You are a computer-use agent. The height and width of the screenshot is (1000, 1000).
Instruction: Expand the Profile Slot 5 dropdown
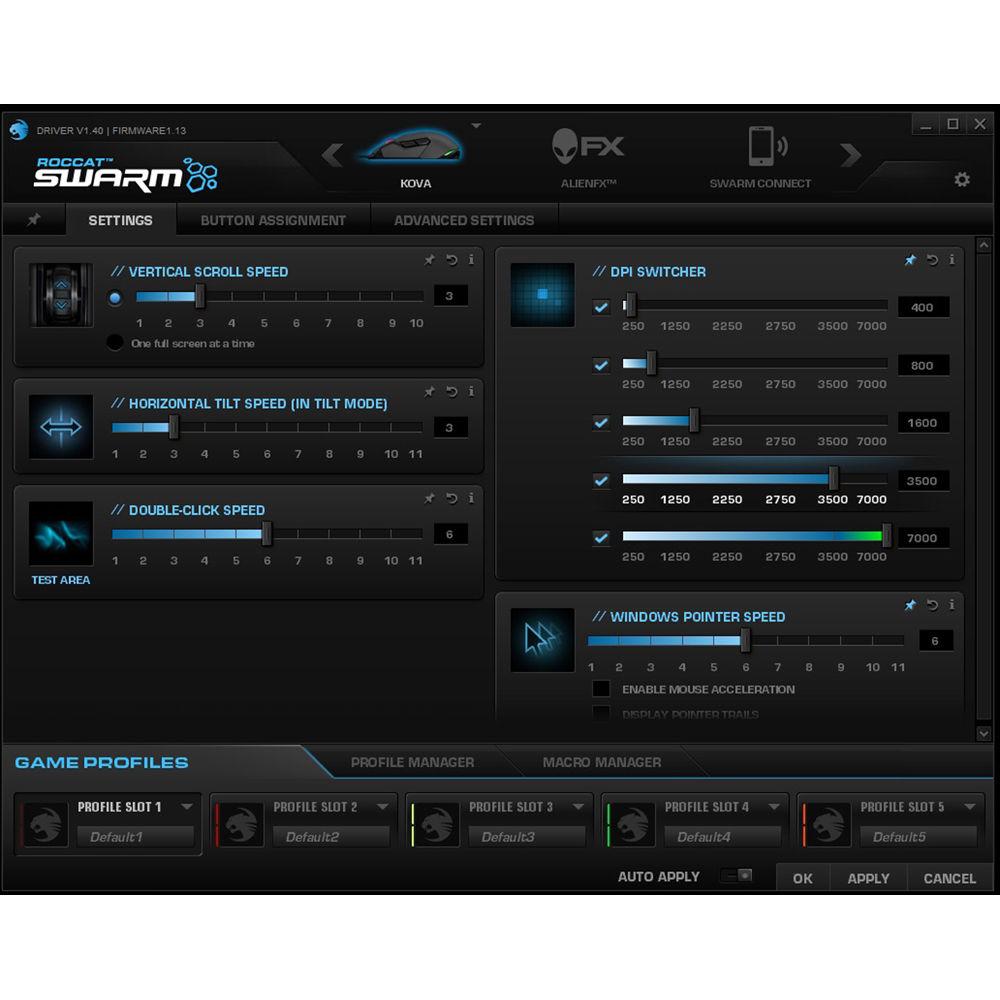[x=969, y=807]
